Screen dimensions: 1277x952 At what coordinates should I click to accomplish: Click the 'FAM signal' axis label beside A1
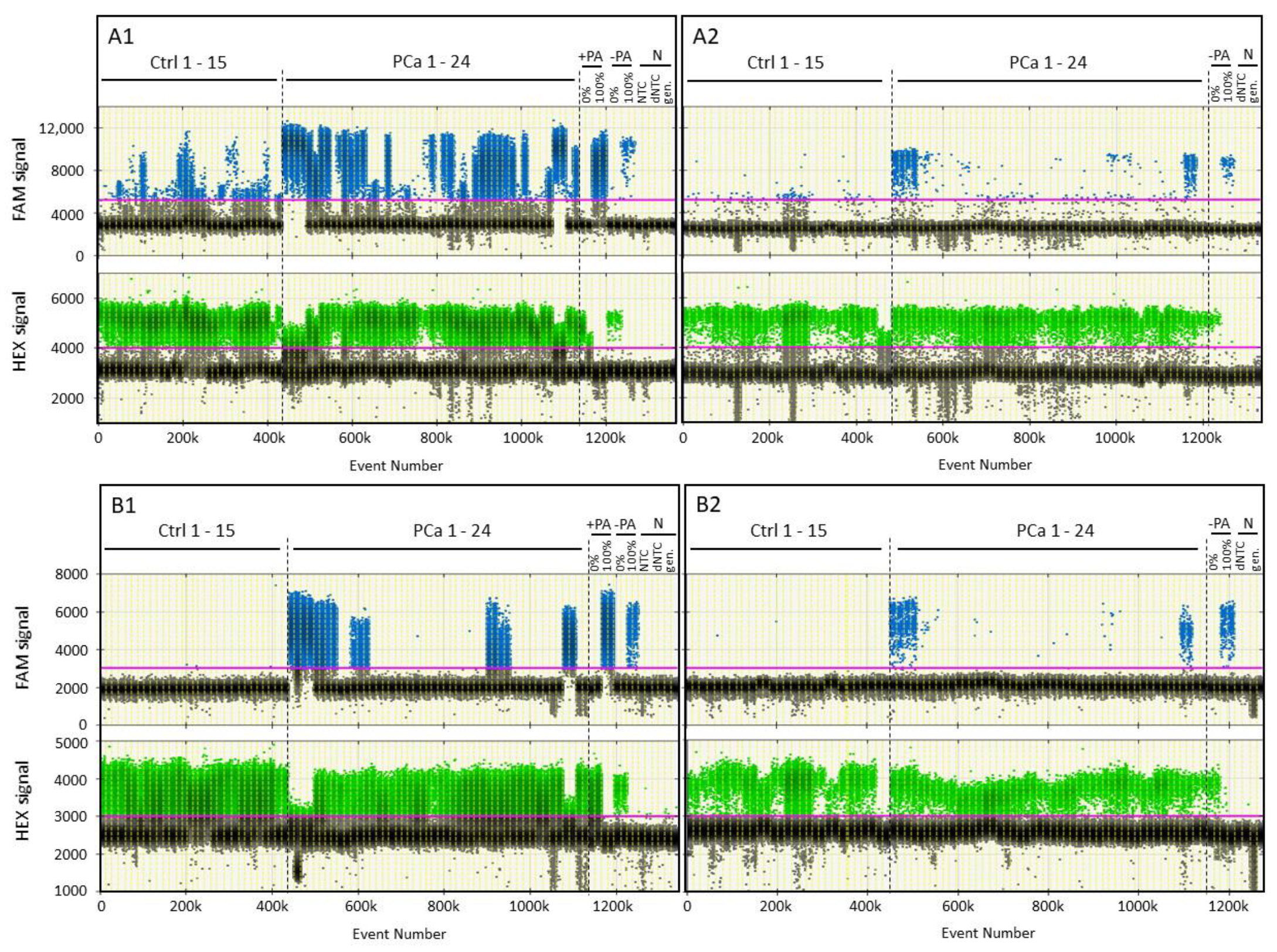(x=20, y=179)
